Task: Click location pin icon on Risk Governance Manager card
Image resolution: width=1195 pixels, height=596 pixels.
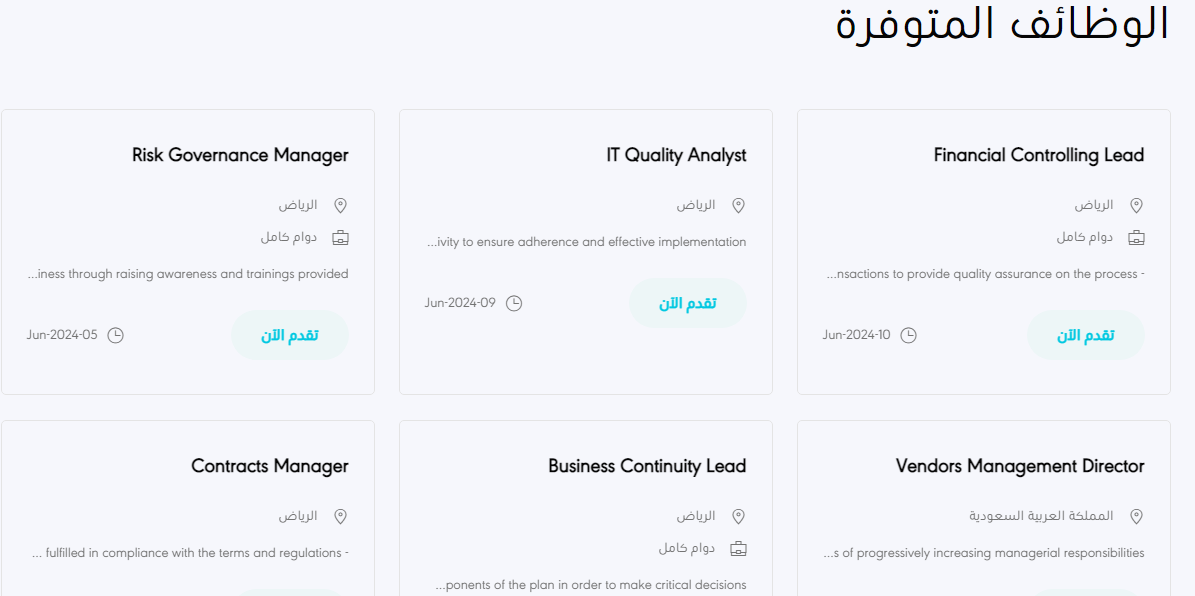Action: click(341, 206)
